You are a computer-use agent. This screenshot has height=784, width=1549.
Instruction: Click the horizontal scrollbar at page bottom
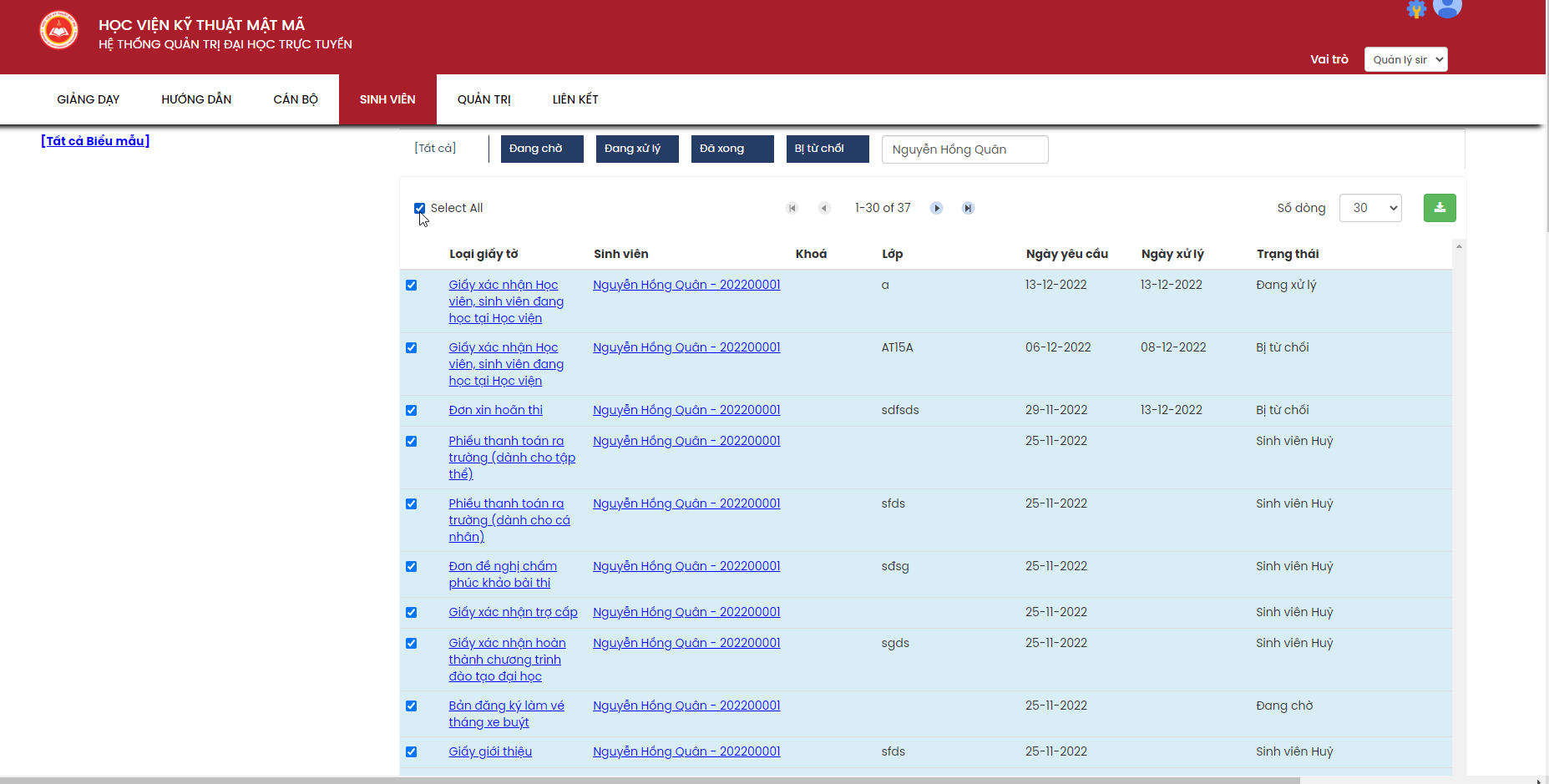pyautogui.click(x=650, y=781)
